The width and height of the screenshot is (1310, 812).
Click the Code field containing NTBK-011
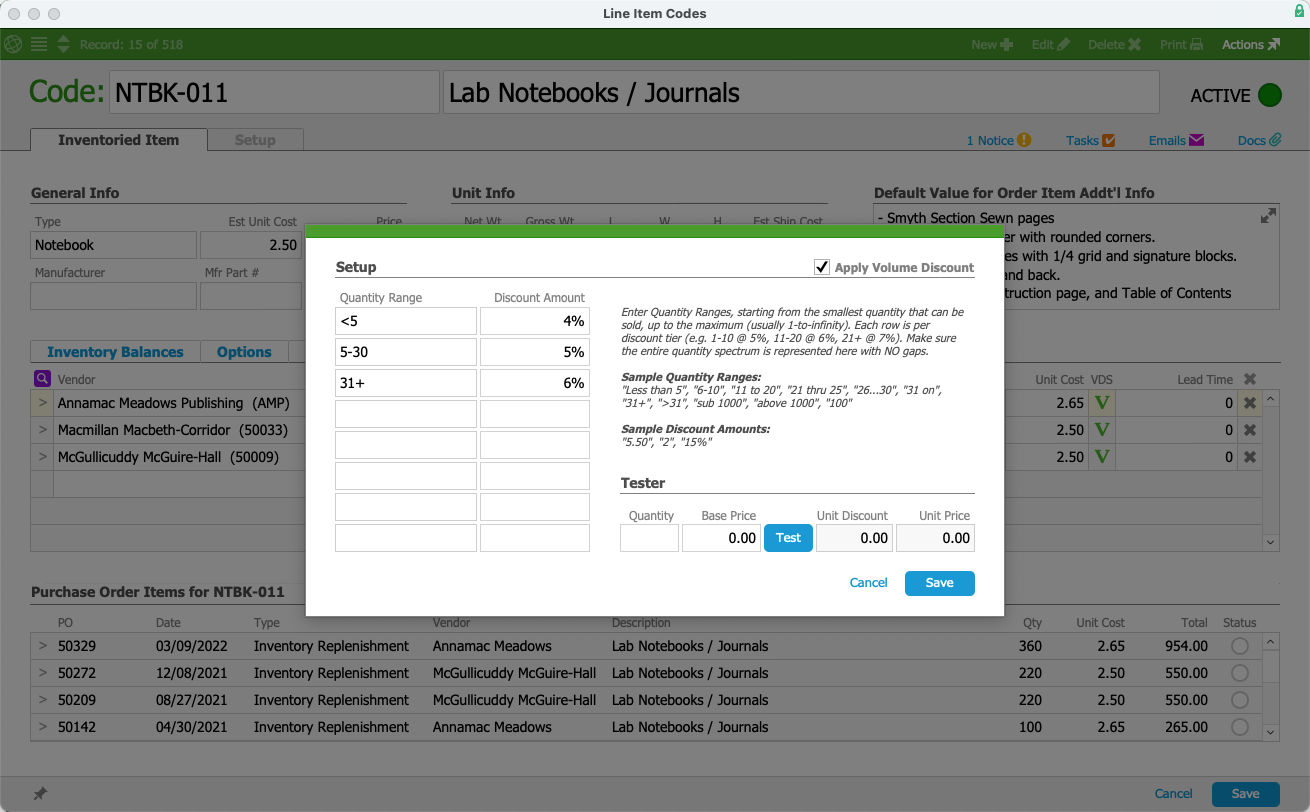point(274,93)
